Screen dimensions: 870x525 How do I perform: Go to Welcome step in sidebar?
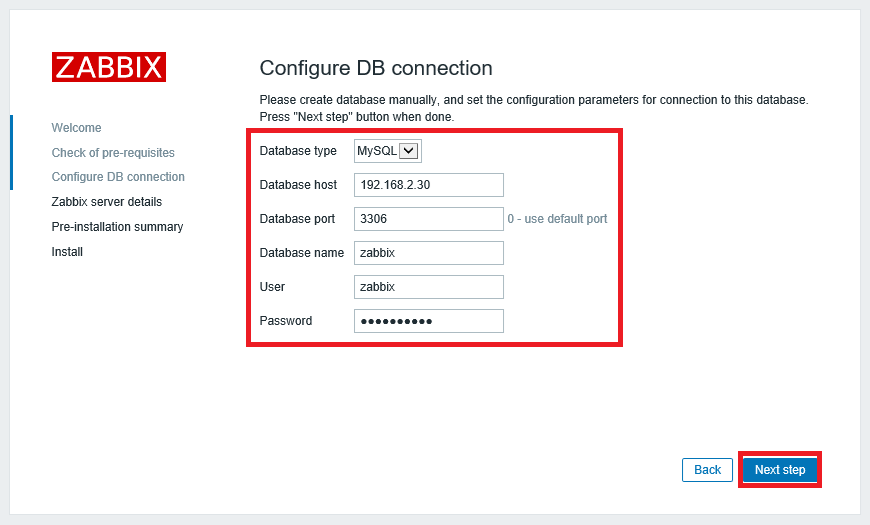[76, 128]
